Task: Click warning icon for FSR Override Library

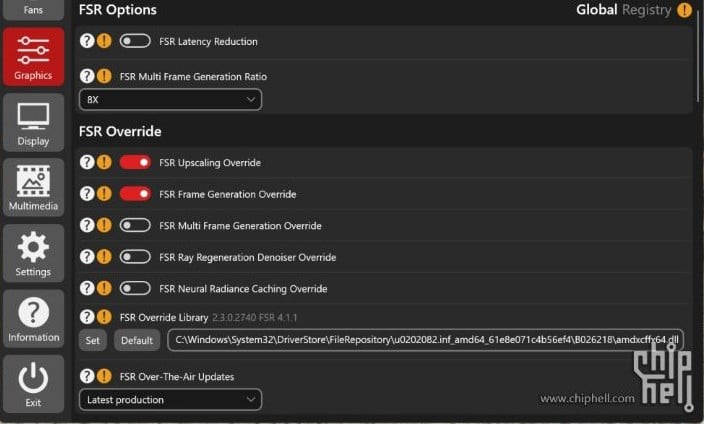Action: pos(104,317)
